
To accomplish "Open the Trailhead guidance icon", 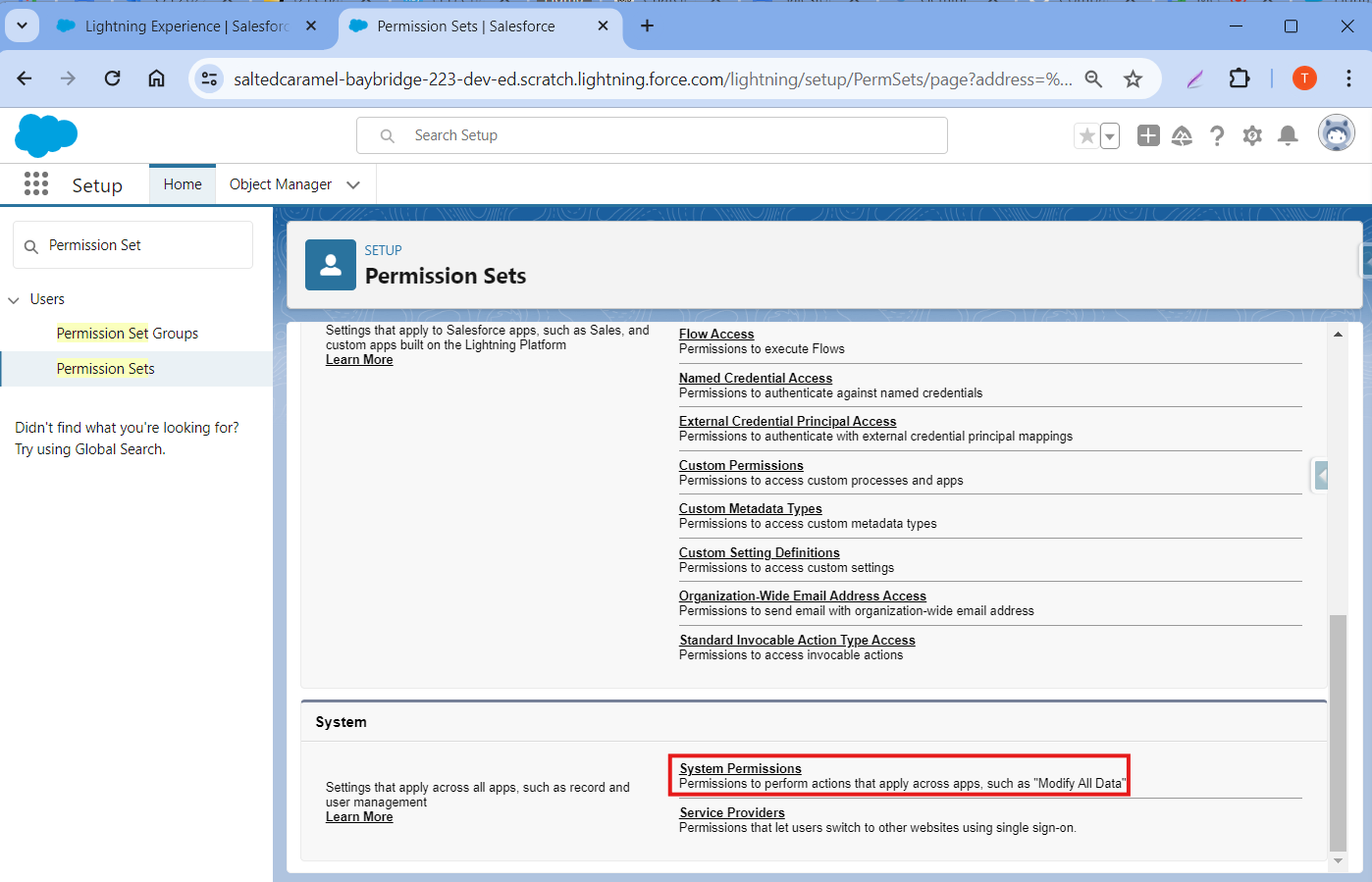I will coord(1182,135).
